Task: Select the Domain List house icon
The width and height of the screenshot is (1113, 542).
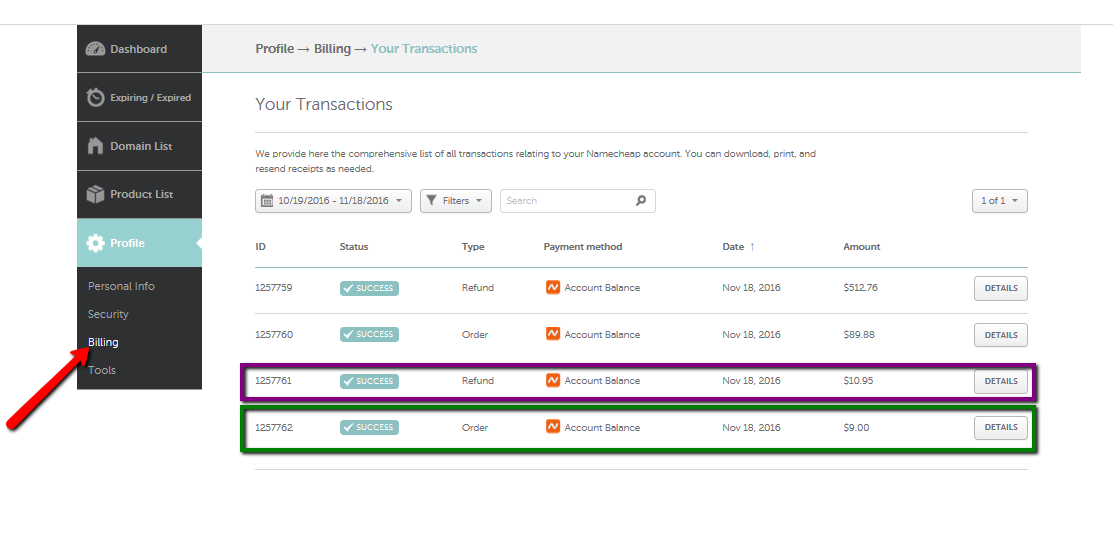Action: click(x=95, y=146)
